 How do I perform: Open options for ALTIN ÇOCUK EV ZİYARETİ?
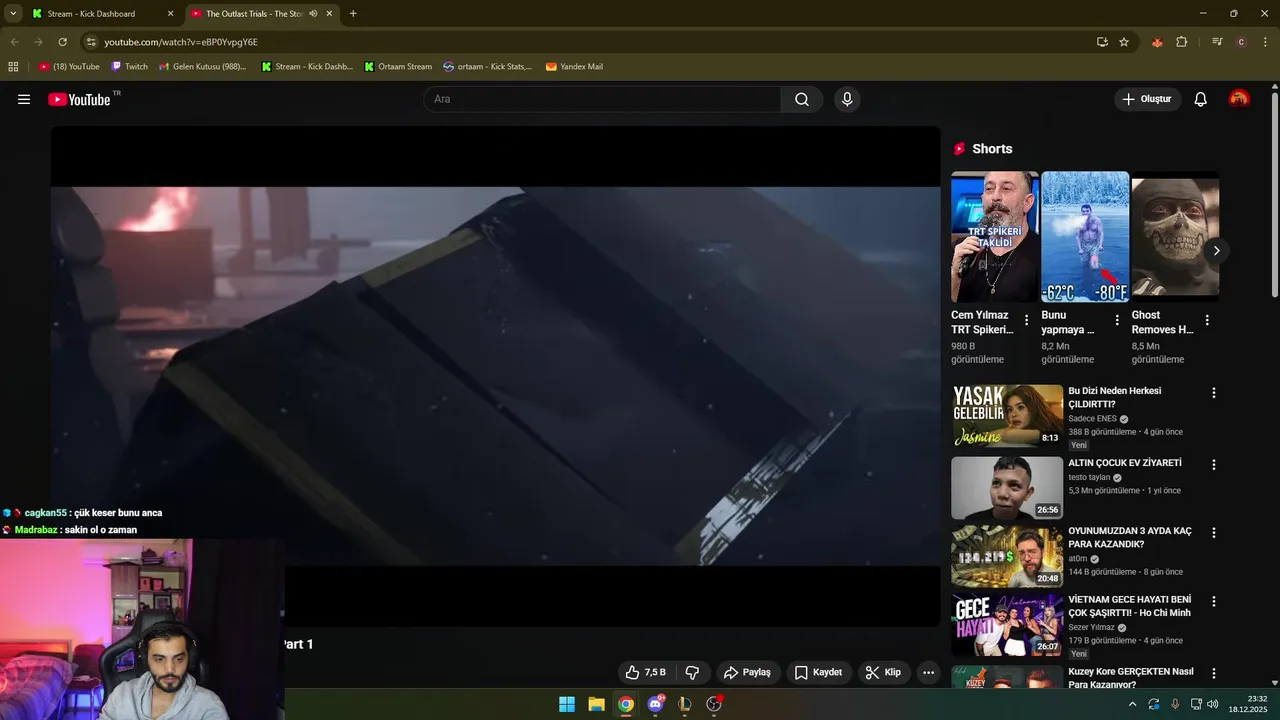point(1214,465)
